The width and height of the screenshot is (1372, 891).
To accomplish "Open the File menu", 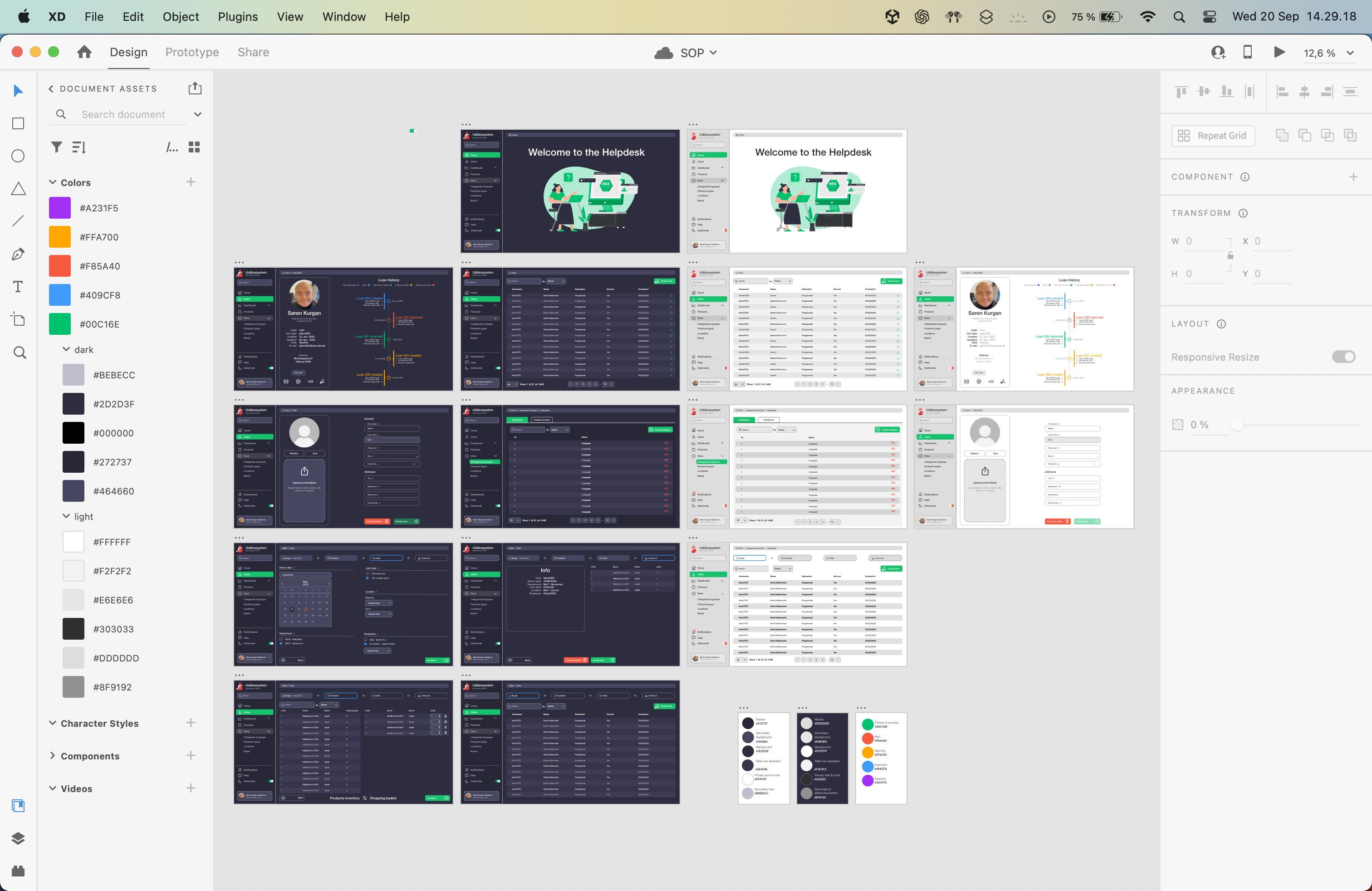I will 94,17.
